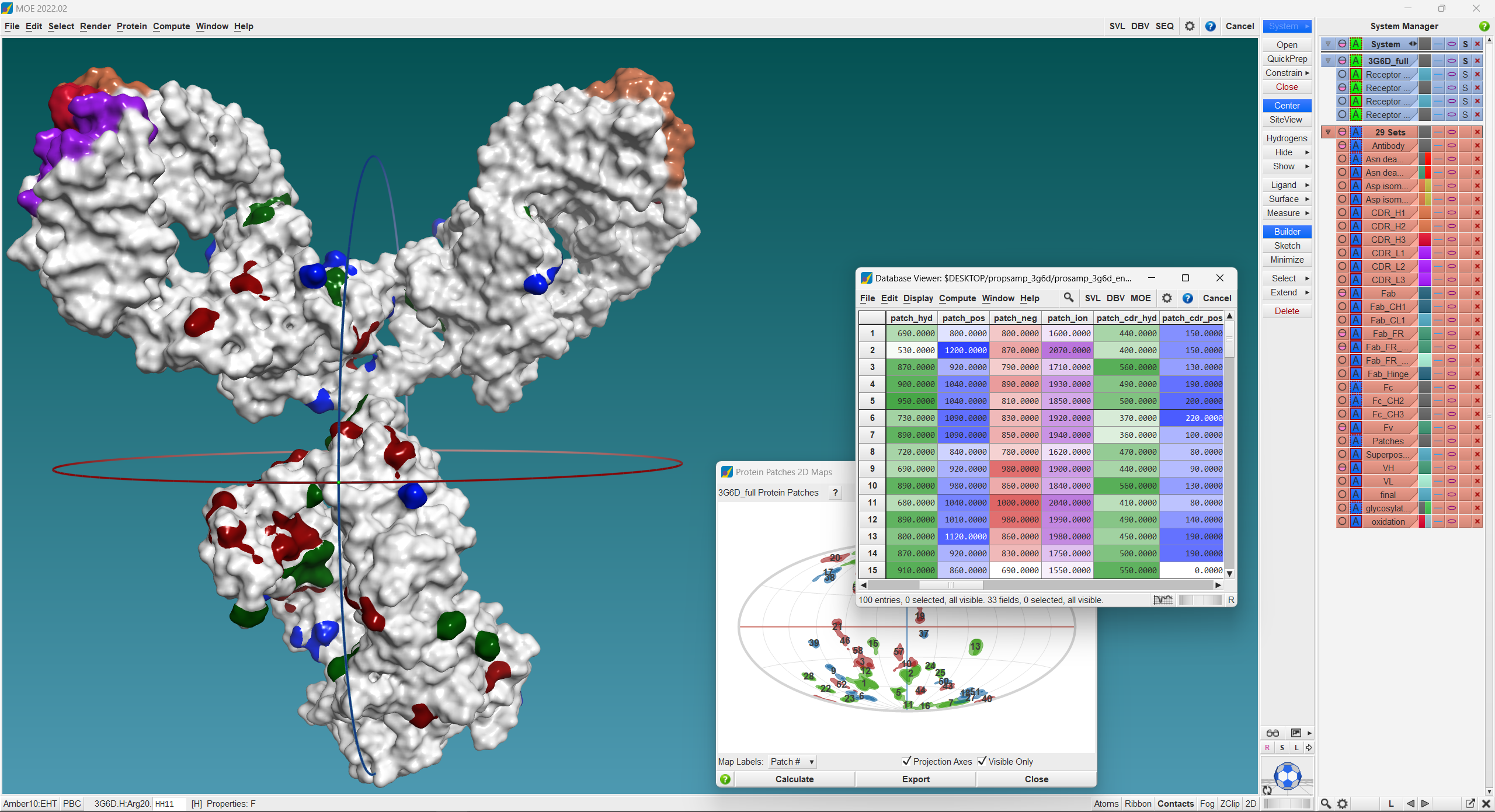Toggle visibility circle for VH set
This screenshot has width=1495, height=812.
point(1343,468)
